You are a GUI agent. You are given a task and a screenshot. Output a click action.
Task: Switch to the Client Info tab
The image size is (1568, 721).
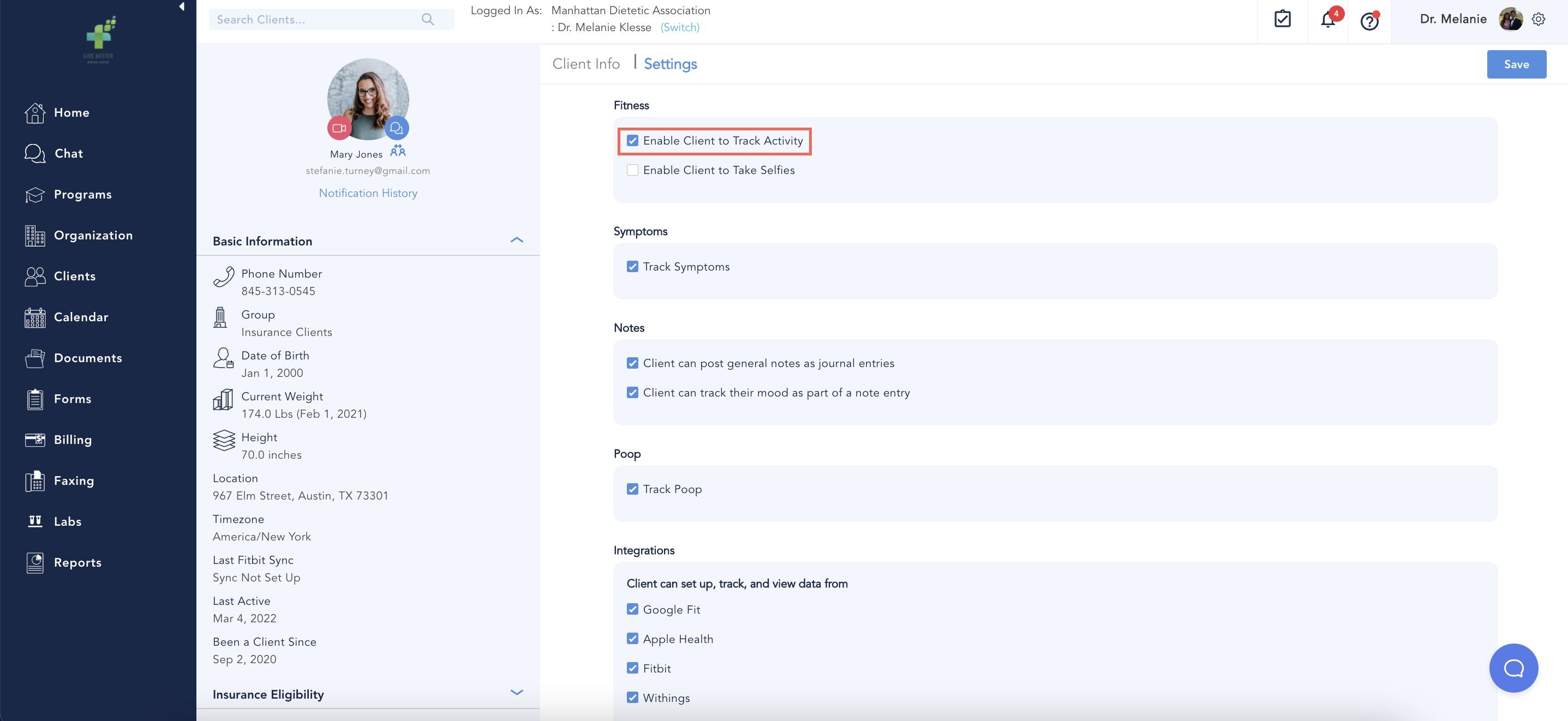[585, 64]
